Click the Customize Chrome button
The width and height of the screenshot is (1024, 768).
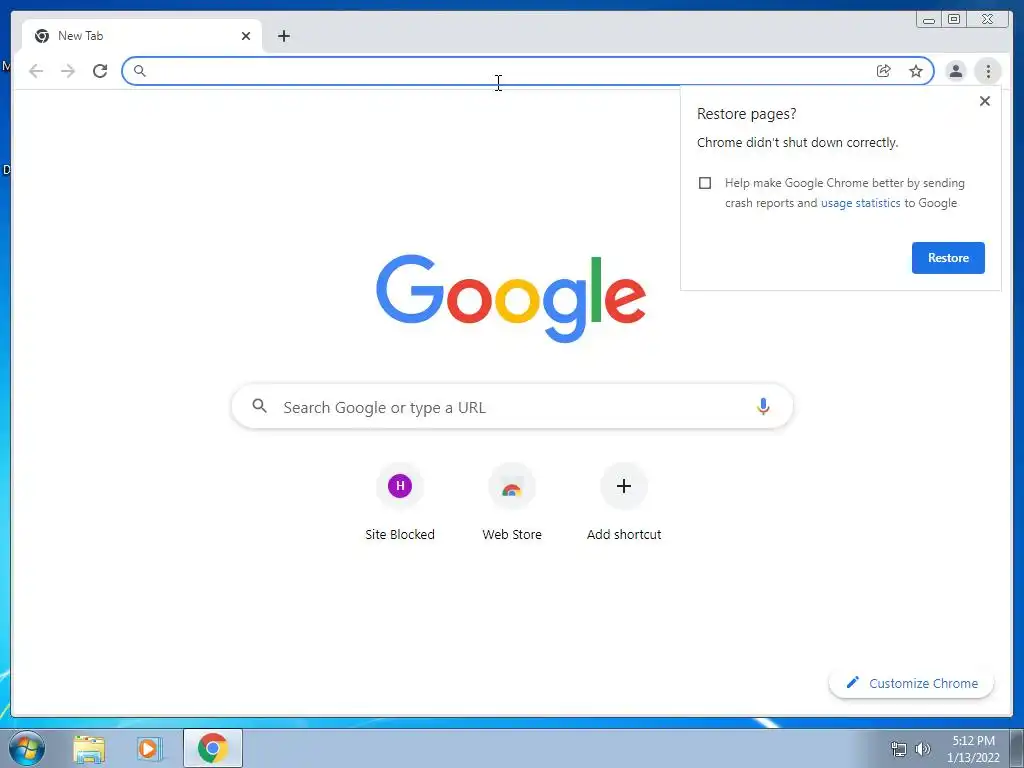[x=911, y=683]
